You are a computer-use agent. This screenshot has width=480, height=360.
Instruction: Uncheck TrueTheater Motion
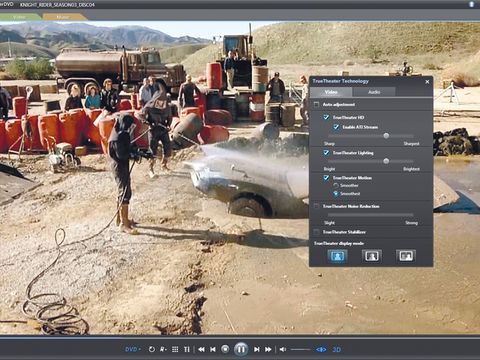pyautogui.click(x=326, y=178)
